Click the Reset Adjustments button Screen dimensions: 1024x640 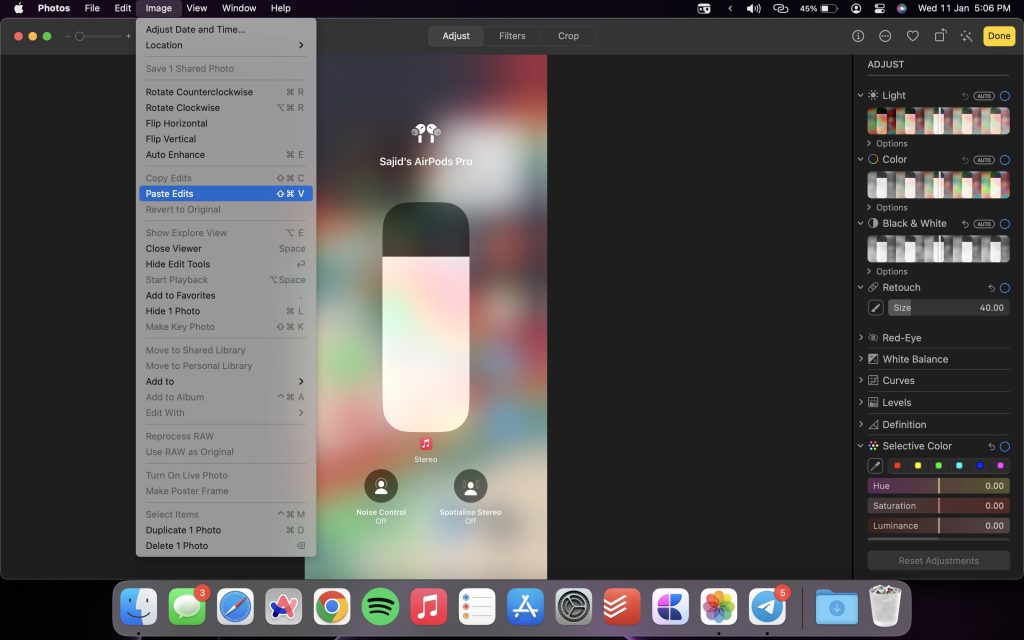938,560
